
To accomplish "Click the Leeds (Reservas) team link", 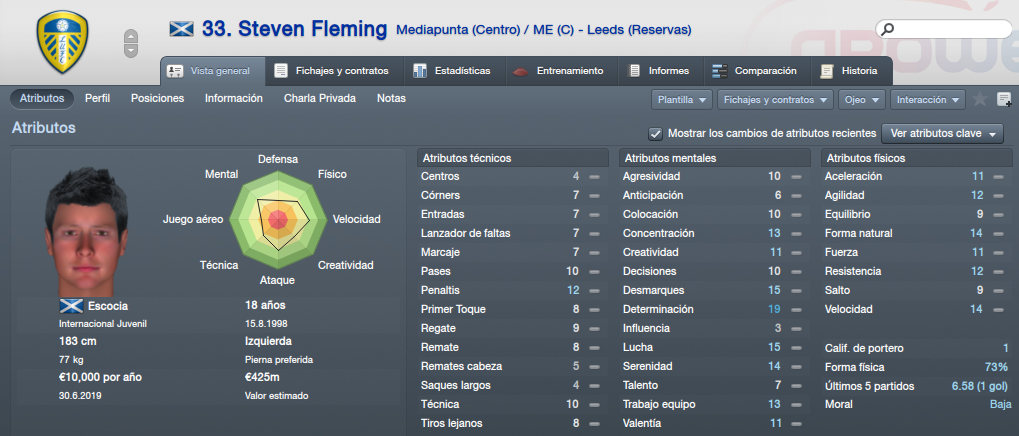I will point(639,30).
